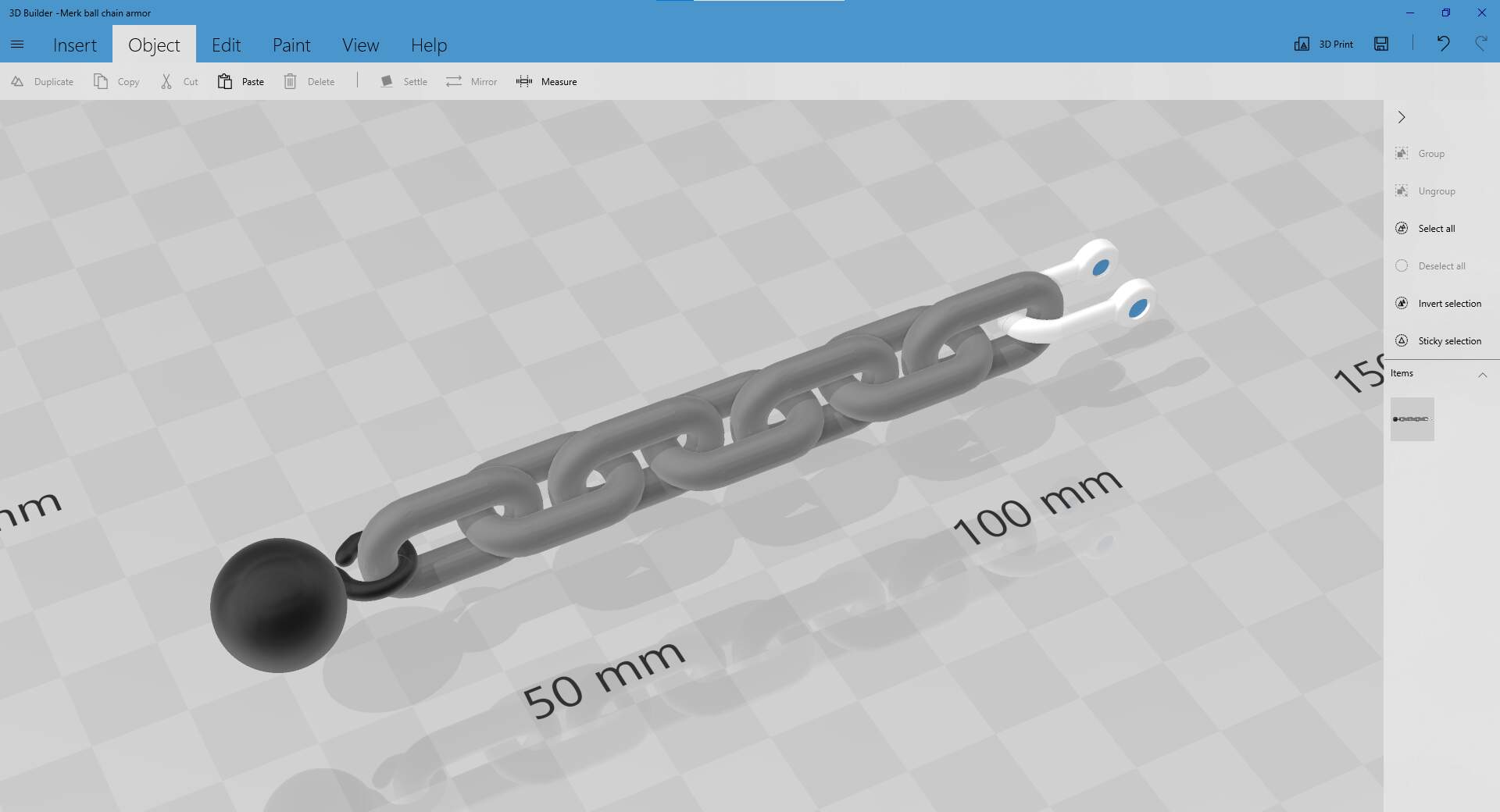Viewport: 1500px width, 812px height.
Task: Open the hamburger menu
Action: [x=17, y=45]
